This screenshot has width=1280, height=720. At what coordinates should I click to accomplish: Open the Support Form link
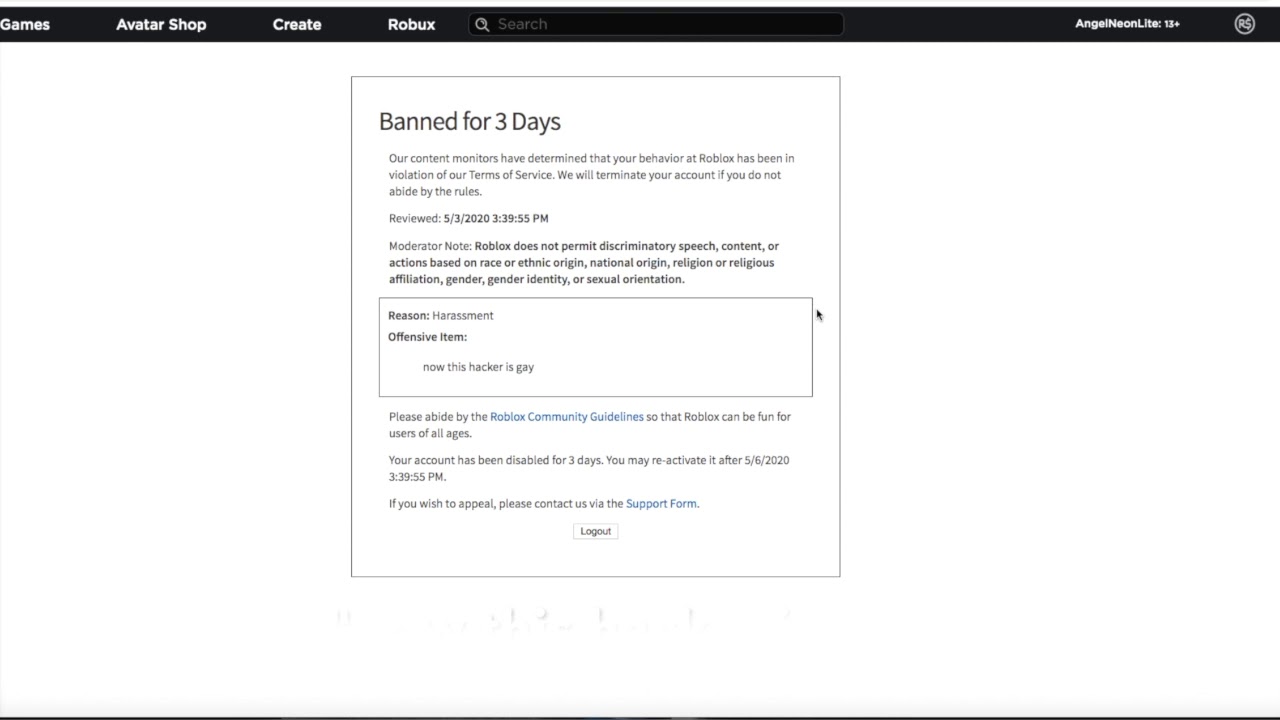pos(661,504)
